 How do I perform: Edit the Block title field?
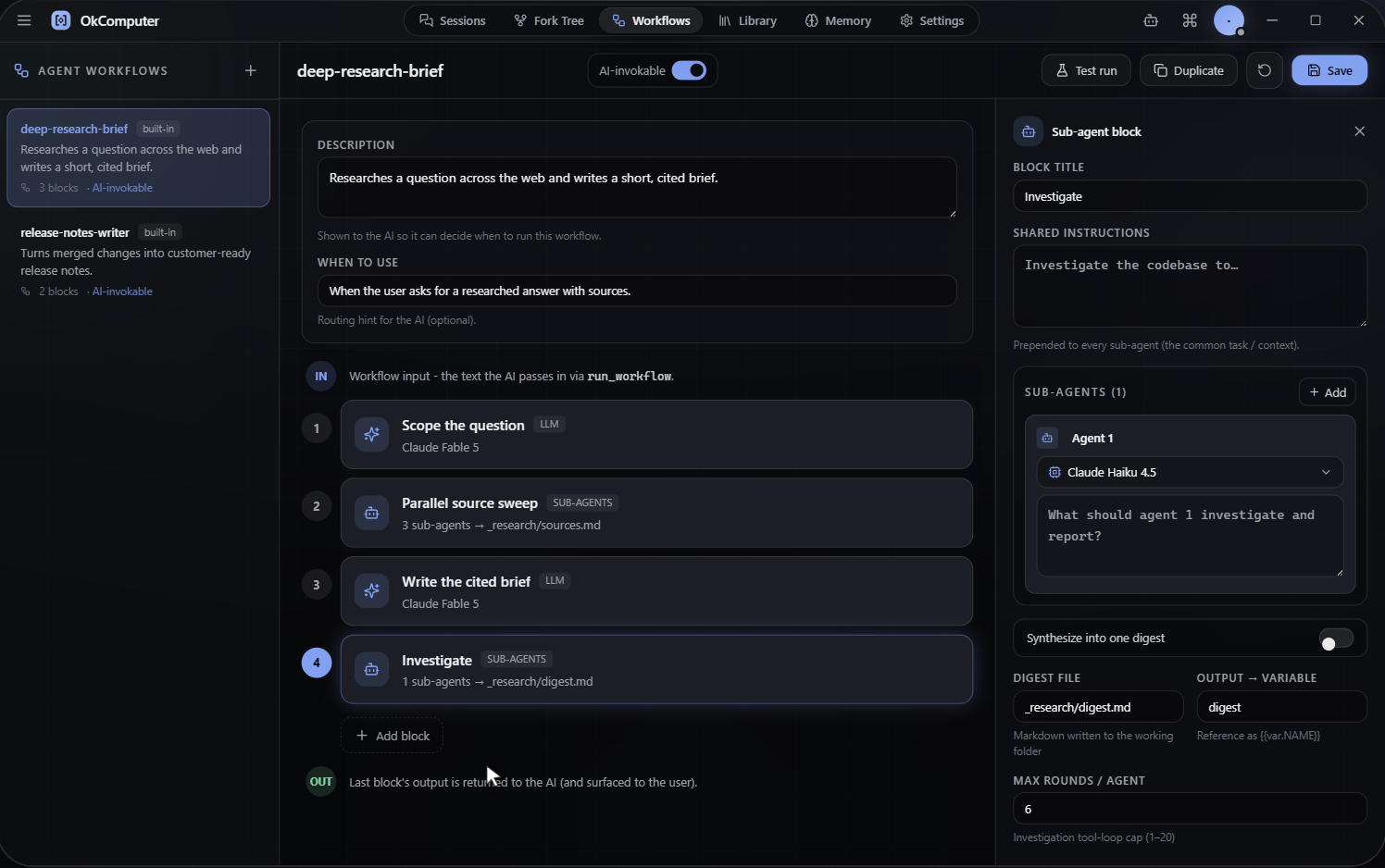click(1190, 196)
